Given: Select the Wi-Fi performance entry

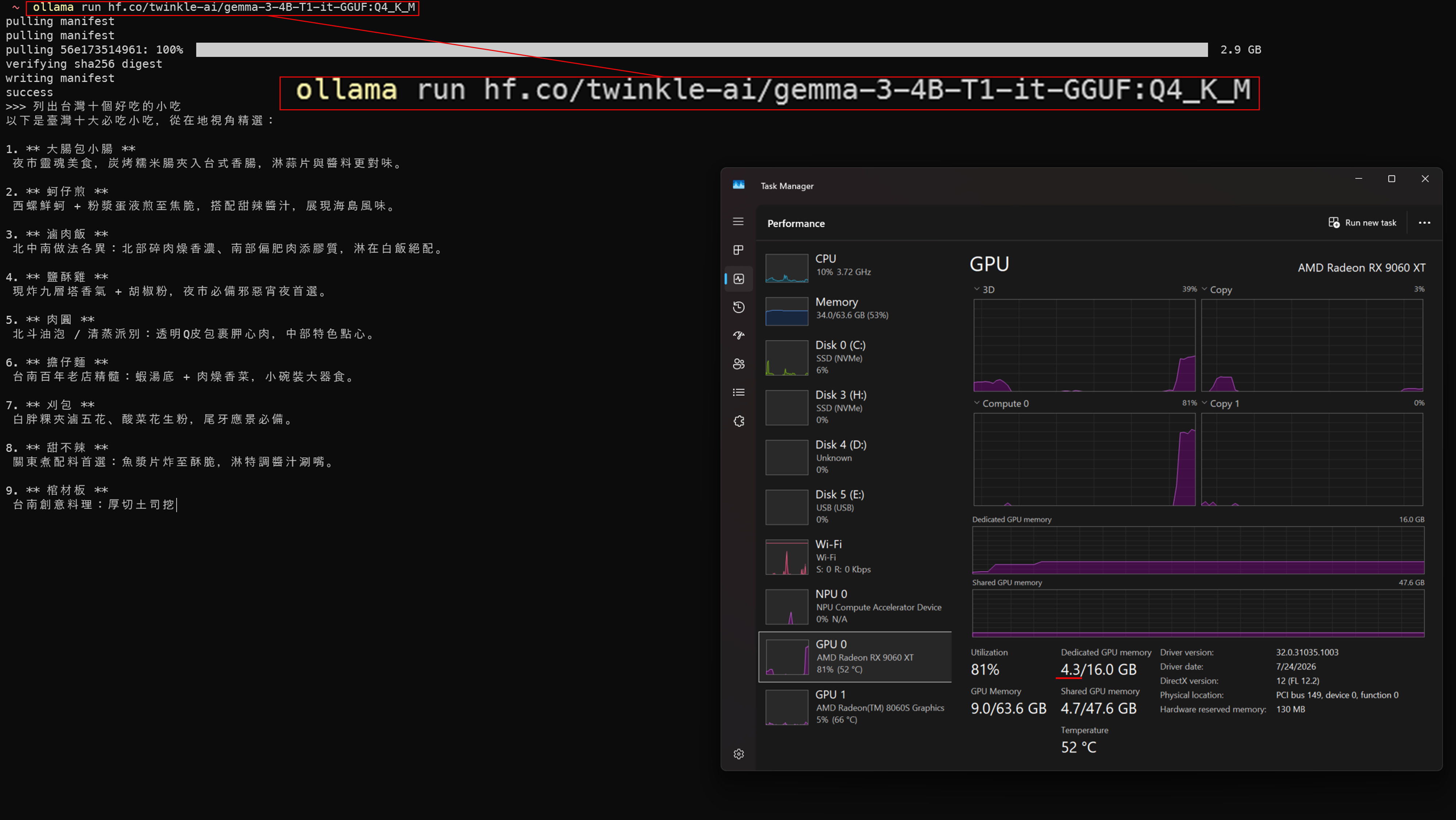Looking at the screenshot, I should [855, 556].
